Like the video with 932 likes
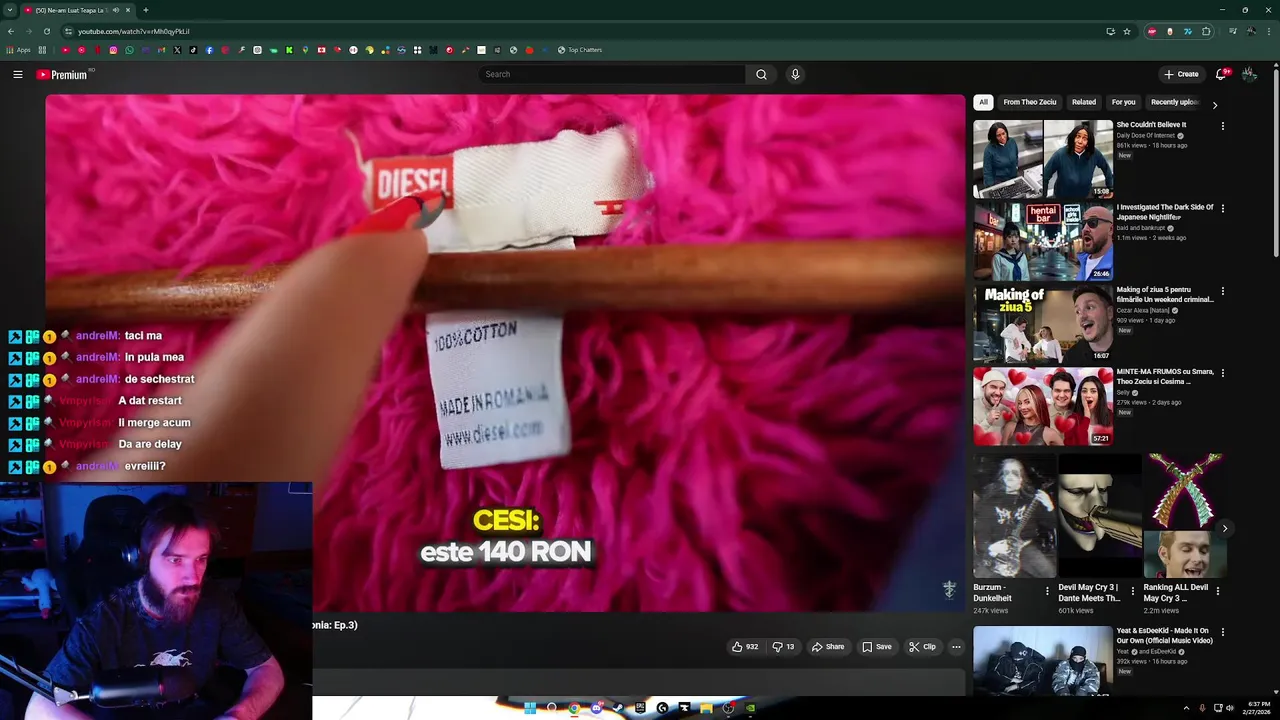Screen dimensions: 1280x720 [x=745, y=647]
